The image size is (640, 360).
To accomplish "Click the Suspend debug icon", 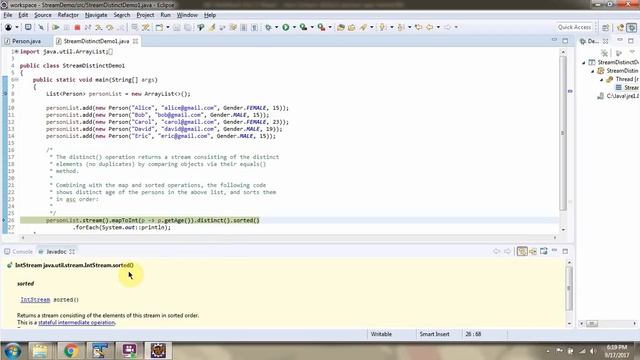I will [67, 27].
